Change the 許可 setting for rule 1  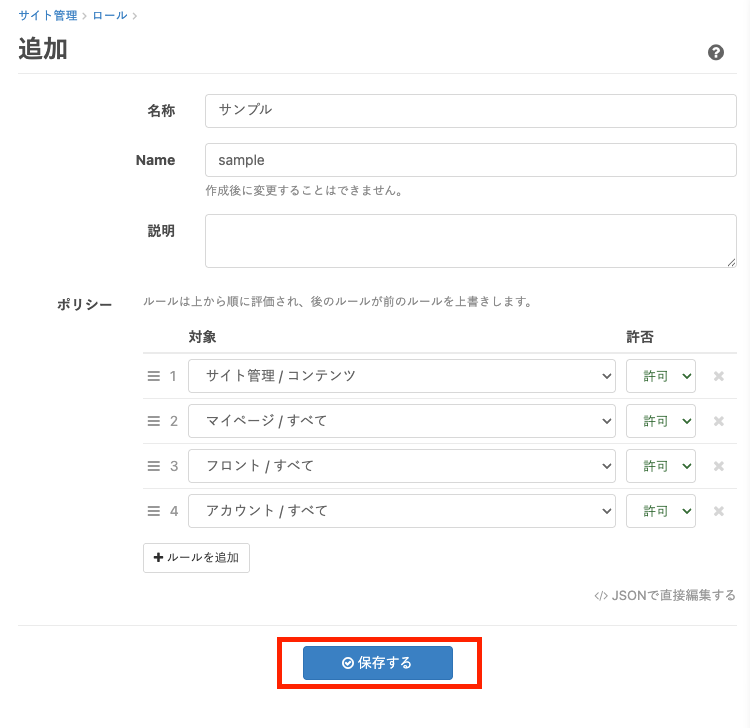(660, 376)
